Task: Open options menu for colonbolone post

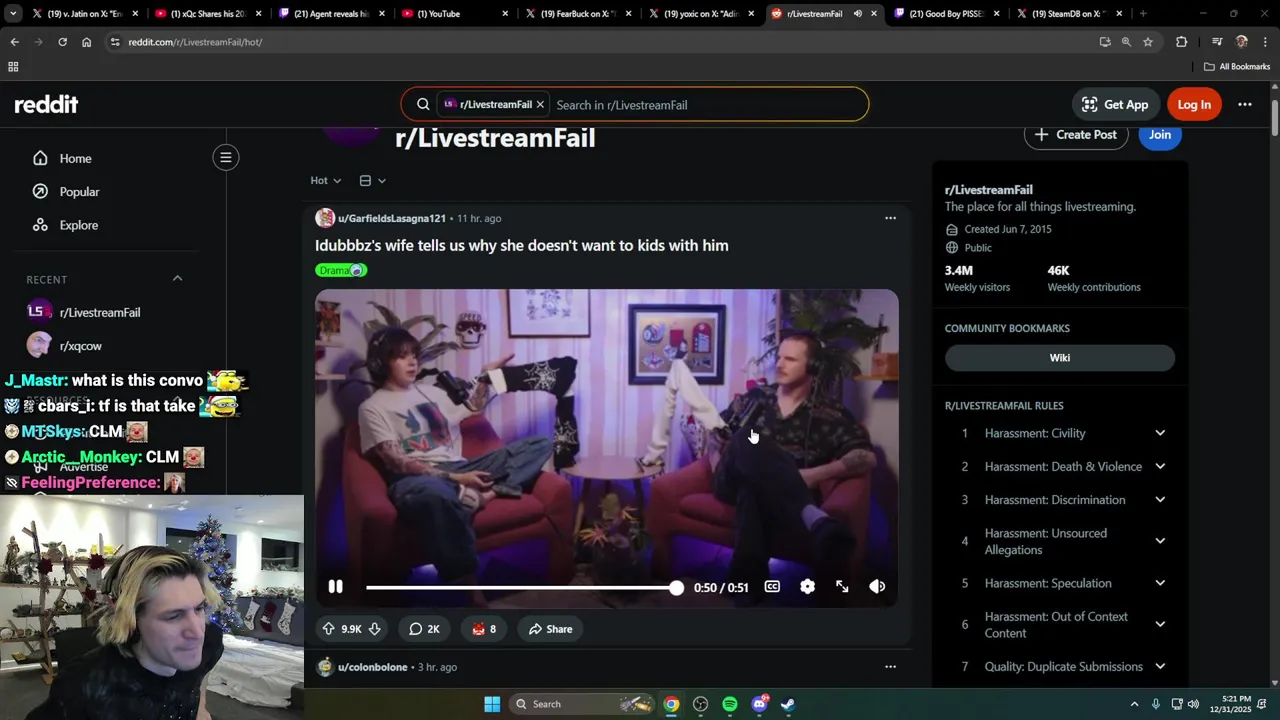Action: (x=890, y=667)
